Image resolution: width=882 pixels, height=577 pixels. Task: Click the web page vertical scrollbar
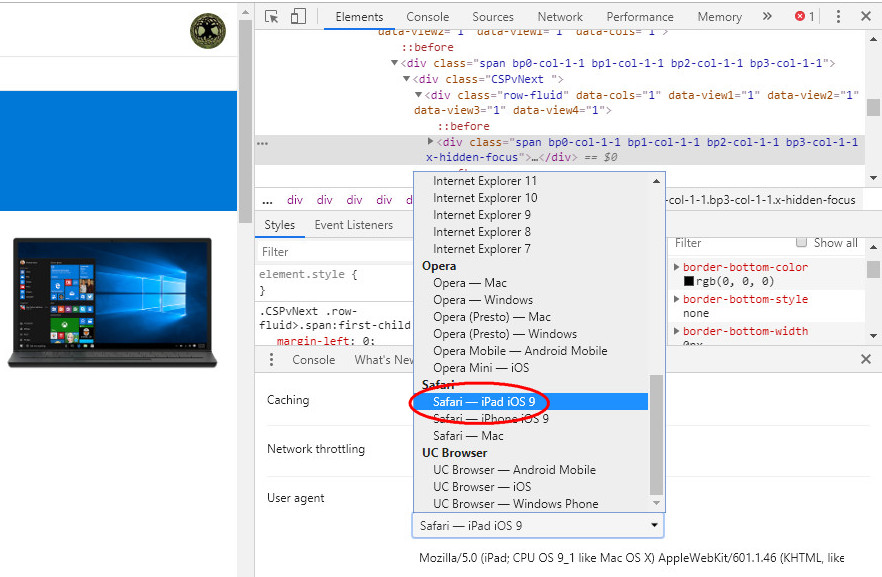click(245, 121)
